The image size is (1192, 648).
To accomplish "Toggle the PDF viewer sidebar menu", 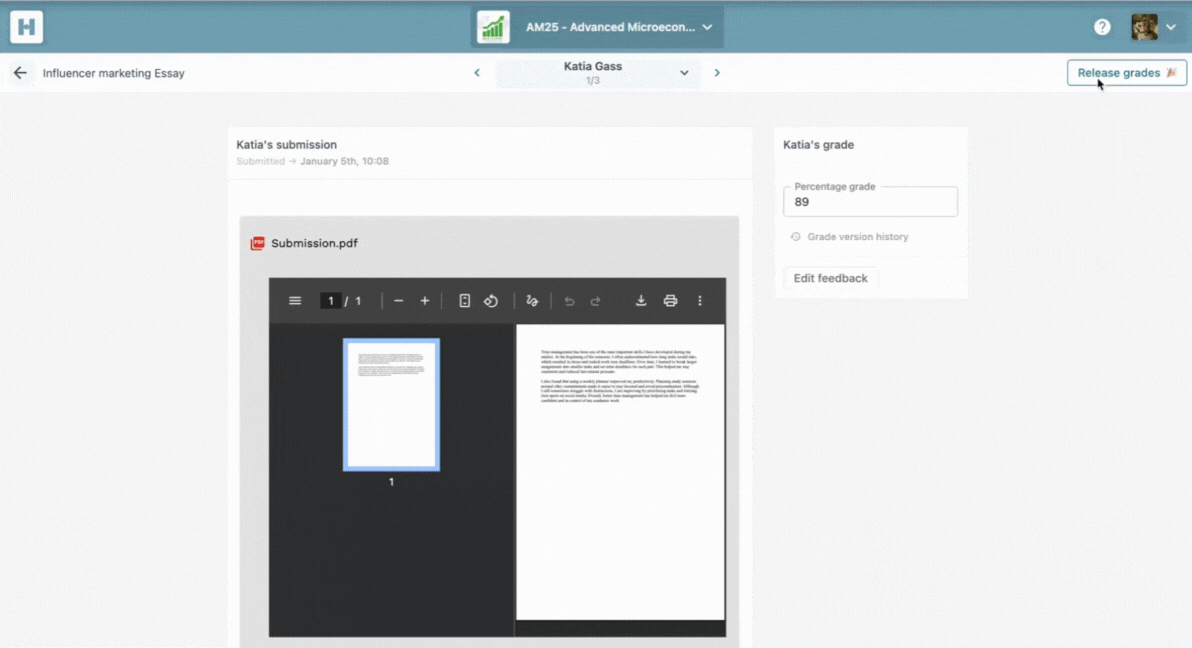I will [295, 301].
